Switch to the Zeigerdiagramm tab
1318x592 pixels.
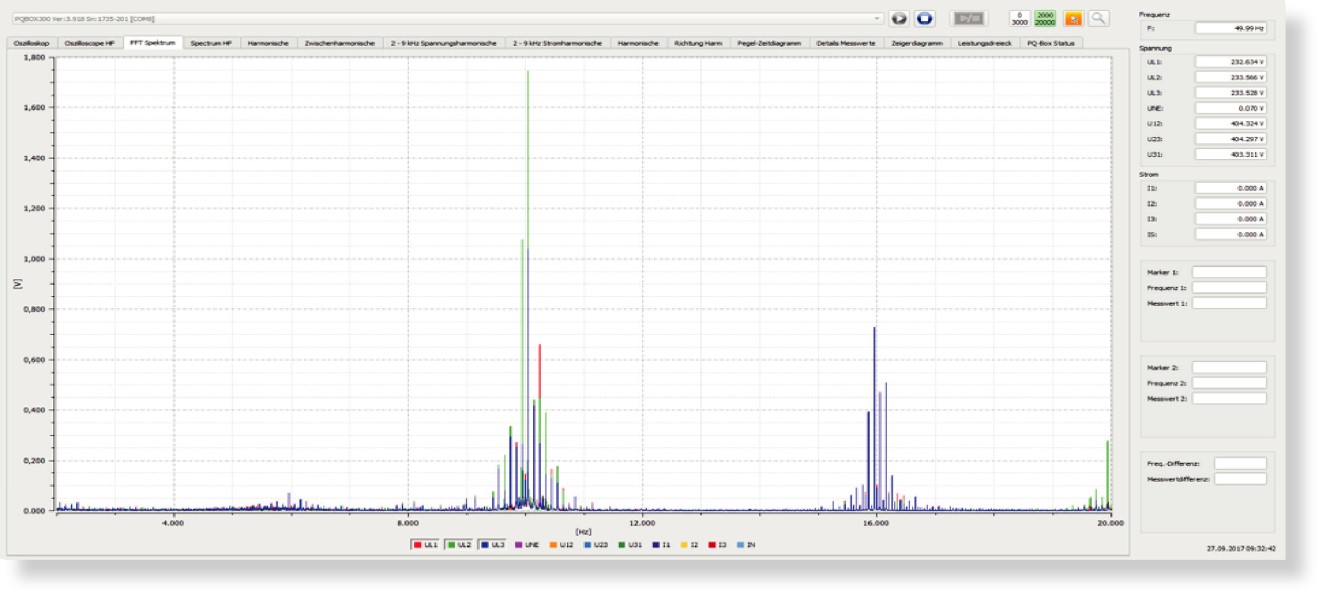point(915,43)
